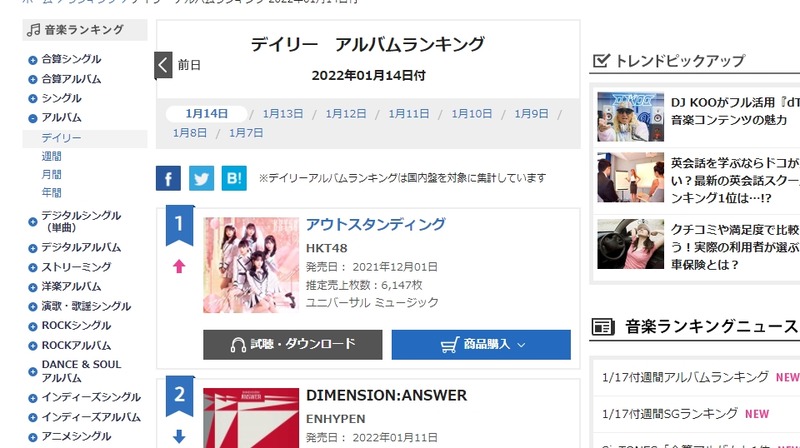Click ENHYPEN artist name
This screenshot has width=800, height=448.
point(336,419)
